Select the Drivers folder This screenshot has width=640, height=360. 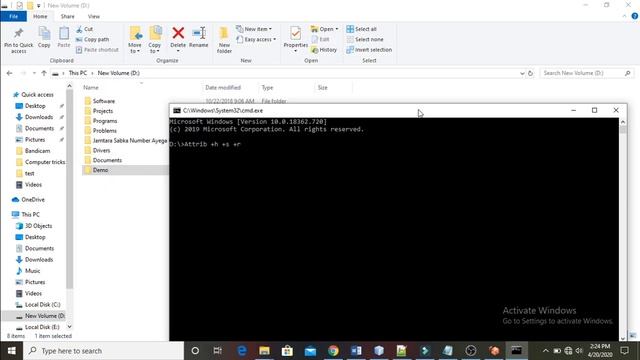[x=102, y=150]
